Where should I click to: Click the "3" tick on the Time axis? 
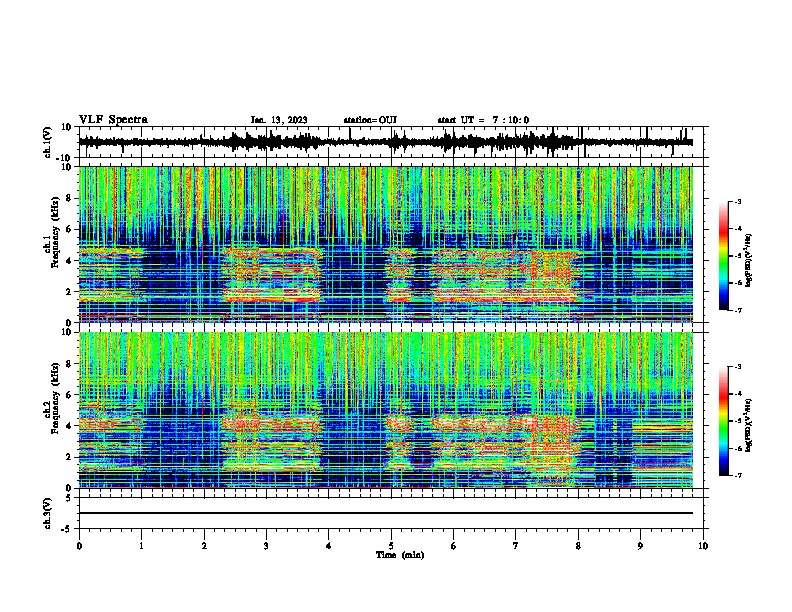pyautogui.click(x=266, y=546)
